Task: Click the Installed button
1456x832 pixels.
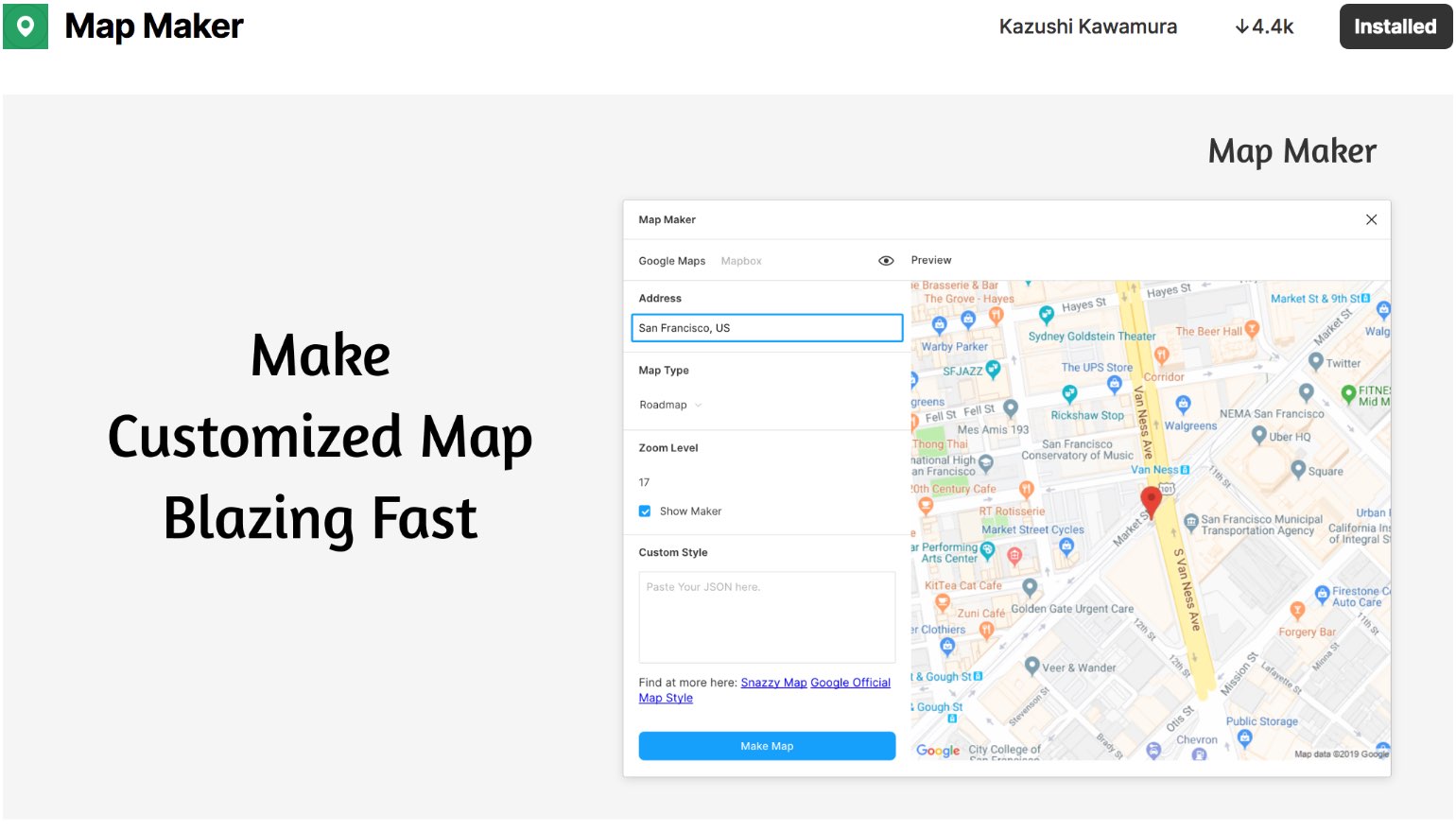Action: pos(1395,26)
